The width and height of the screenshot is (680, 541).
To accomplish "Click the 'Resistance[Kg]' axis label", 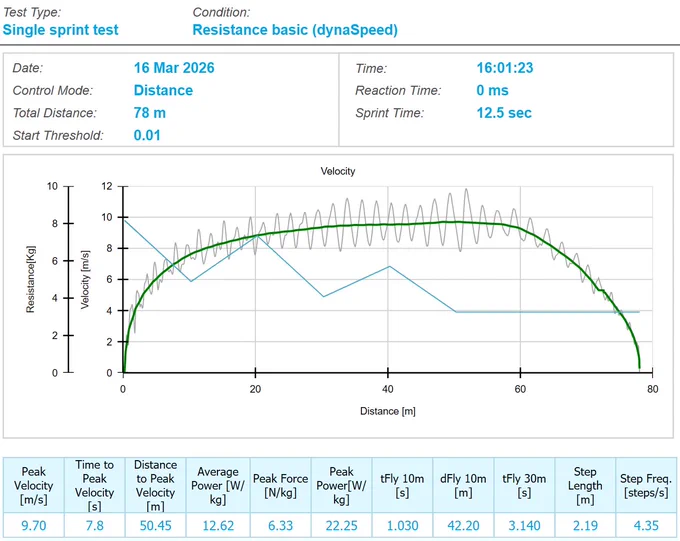I will 30,279.
